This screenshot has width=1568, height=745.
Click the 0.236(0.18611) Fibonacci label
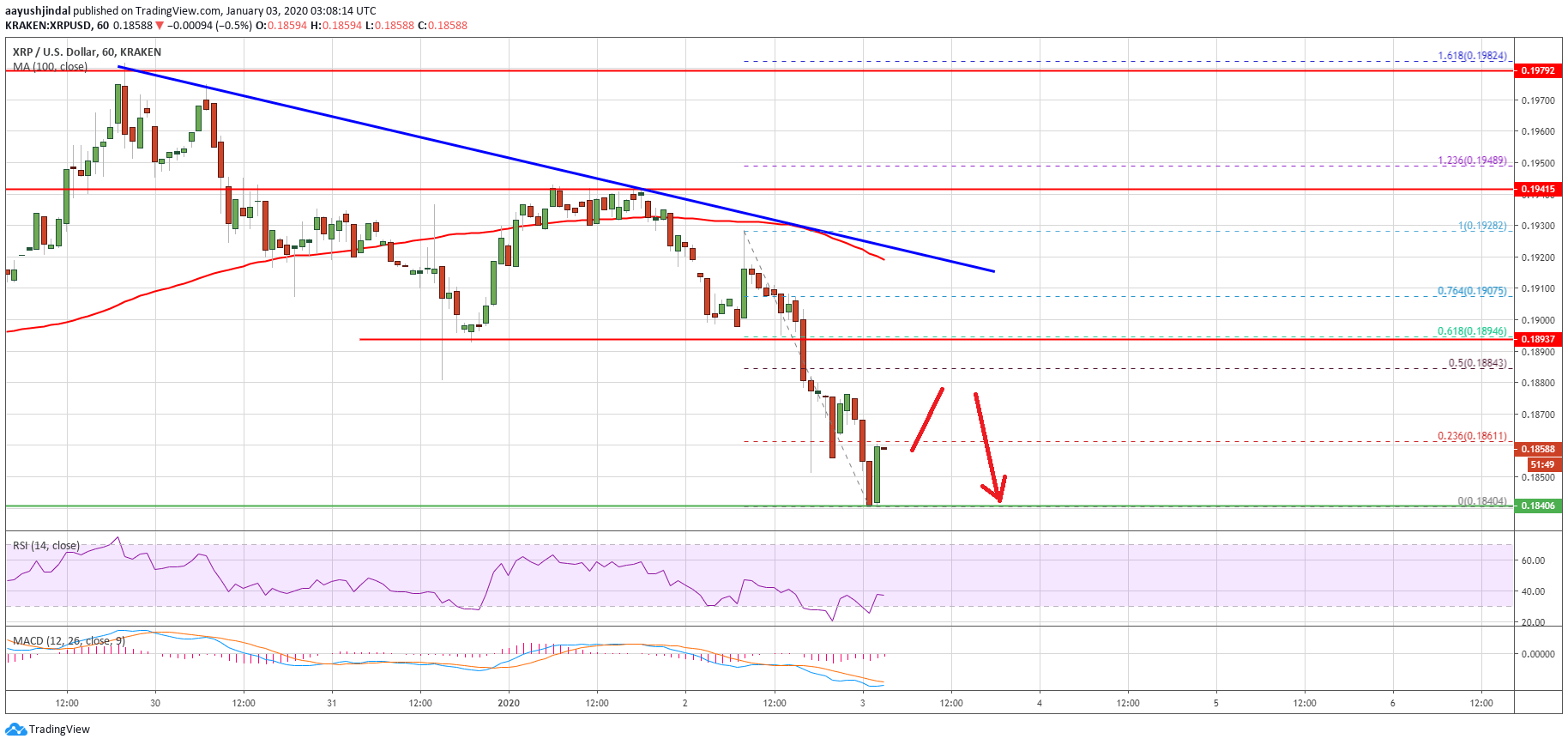(1472, 436)
